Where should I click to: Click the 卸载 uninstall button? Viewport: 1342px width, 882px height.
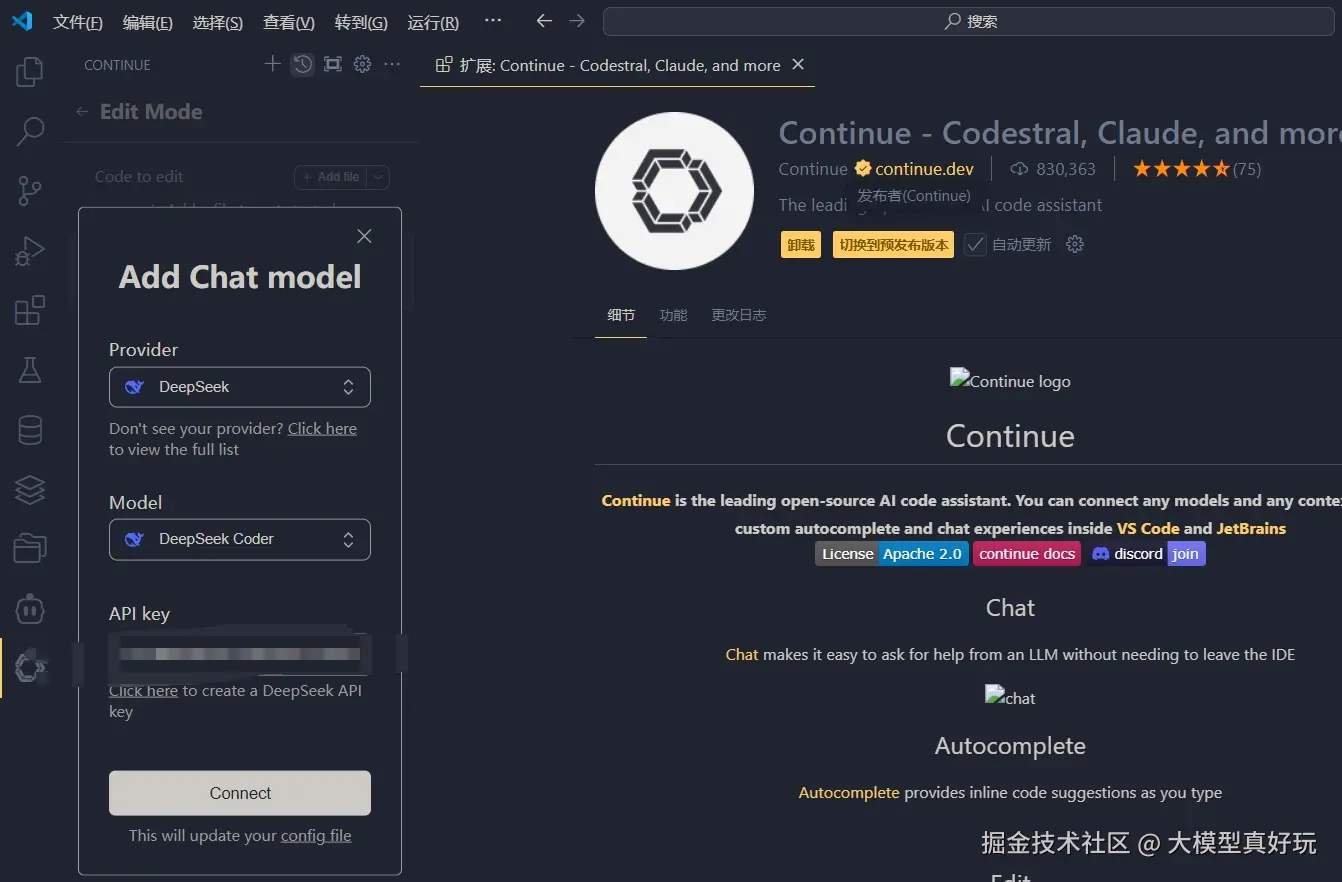(801, 245)
